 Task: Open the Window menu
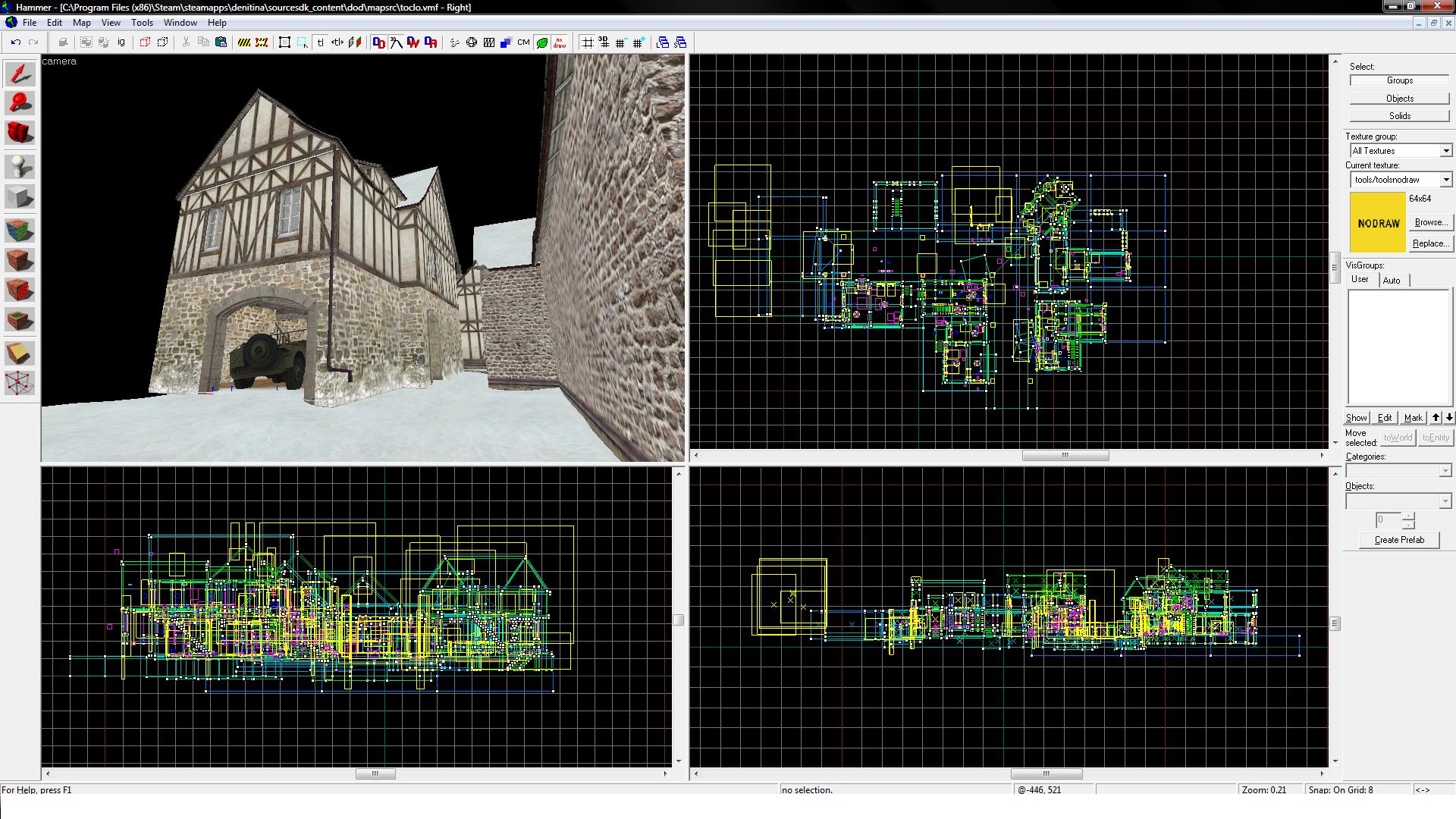(x=180, y=23)
